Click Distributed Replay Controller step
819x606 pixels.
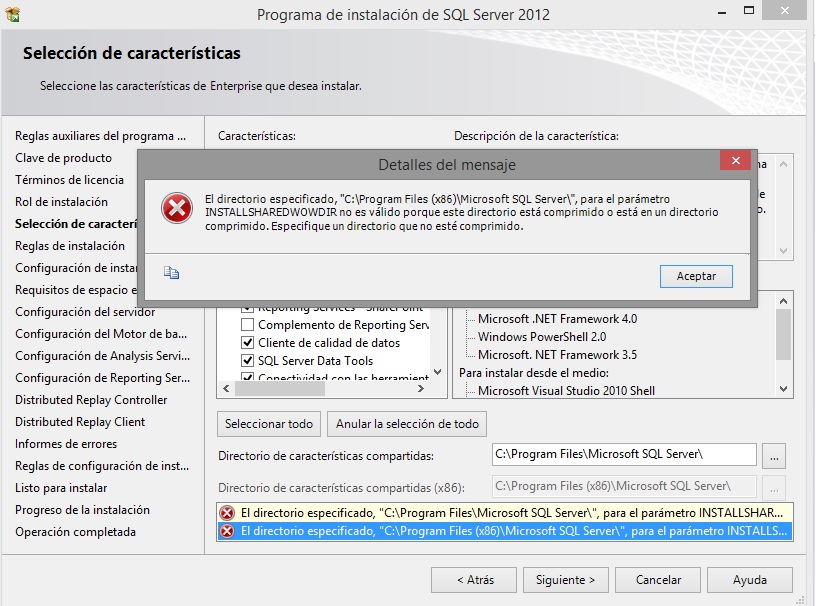pos(91,400)
